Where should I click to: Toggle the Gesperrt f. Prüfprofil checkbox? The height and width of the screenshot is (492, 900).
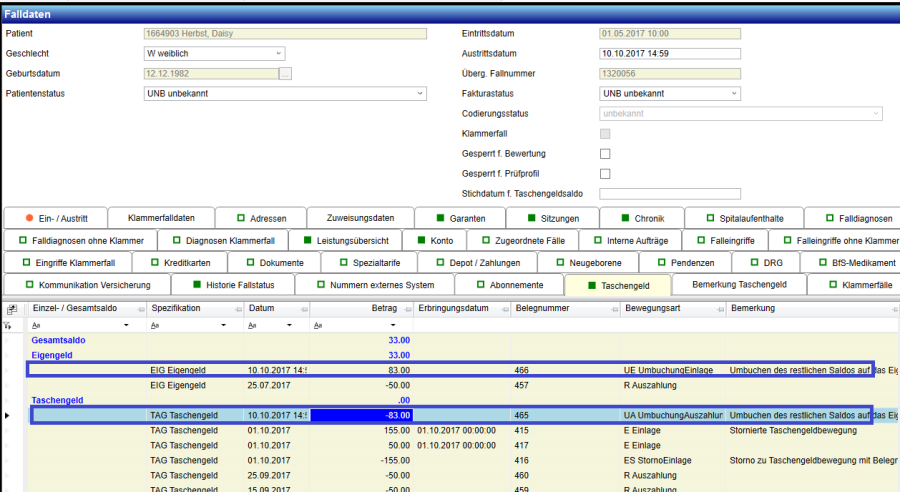[604, 174]
